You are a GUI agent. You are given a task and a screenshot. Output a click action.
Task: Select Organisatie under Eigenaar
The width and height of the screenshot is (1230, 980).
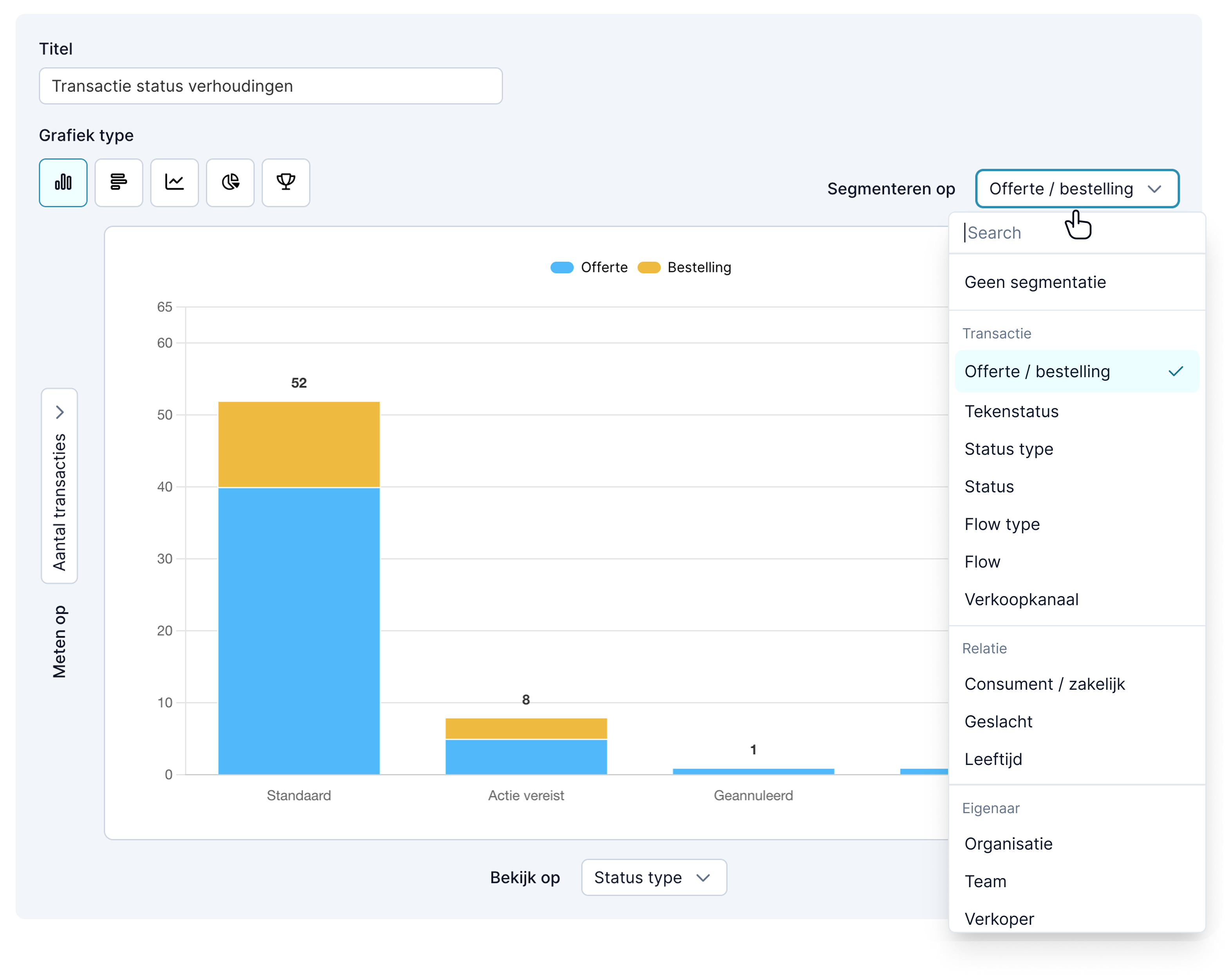click(x=1008, y=844)
